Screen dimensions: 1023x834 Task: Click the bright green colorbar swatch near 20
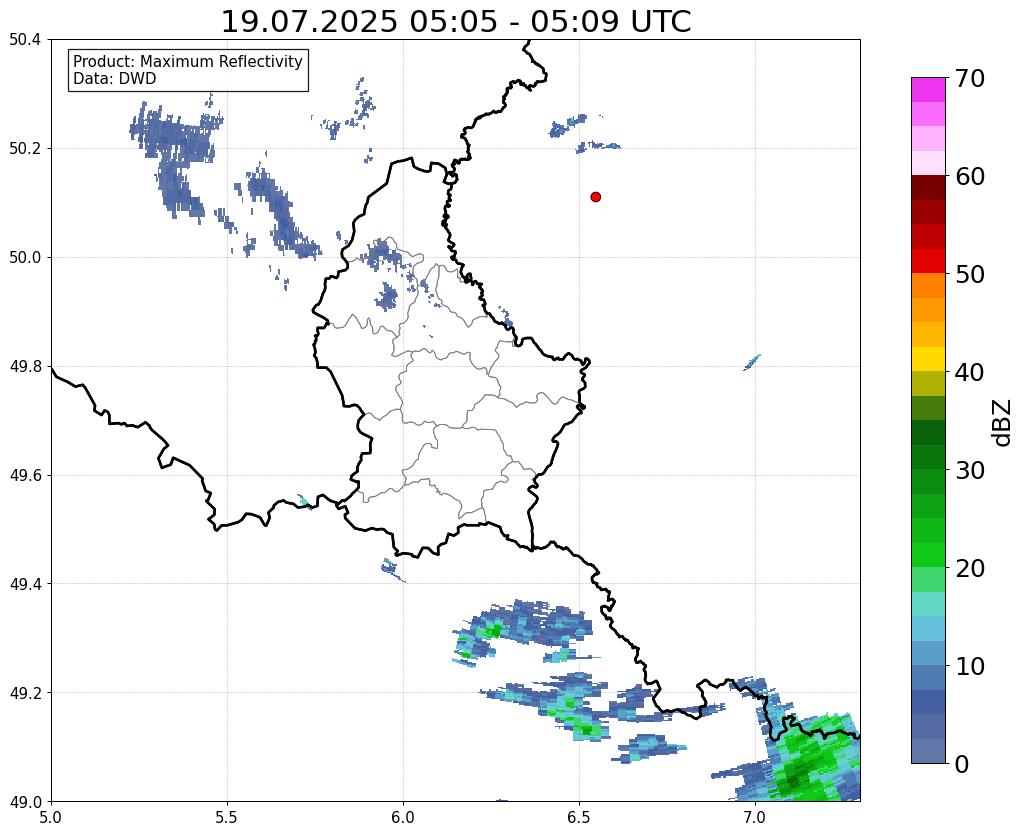coord(928,555)
